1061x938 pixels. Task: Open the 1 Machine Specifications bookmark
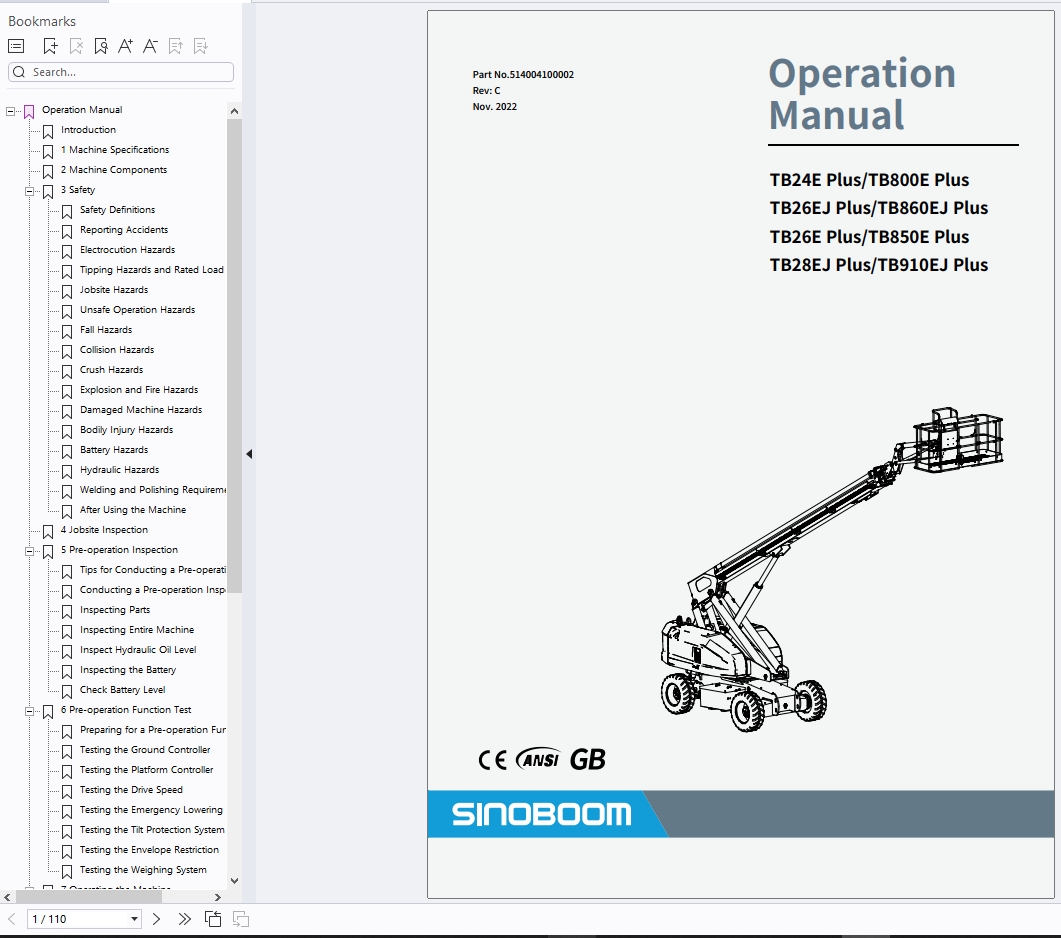115,150
